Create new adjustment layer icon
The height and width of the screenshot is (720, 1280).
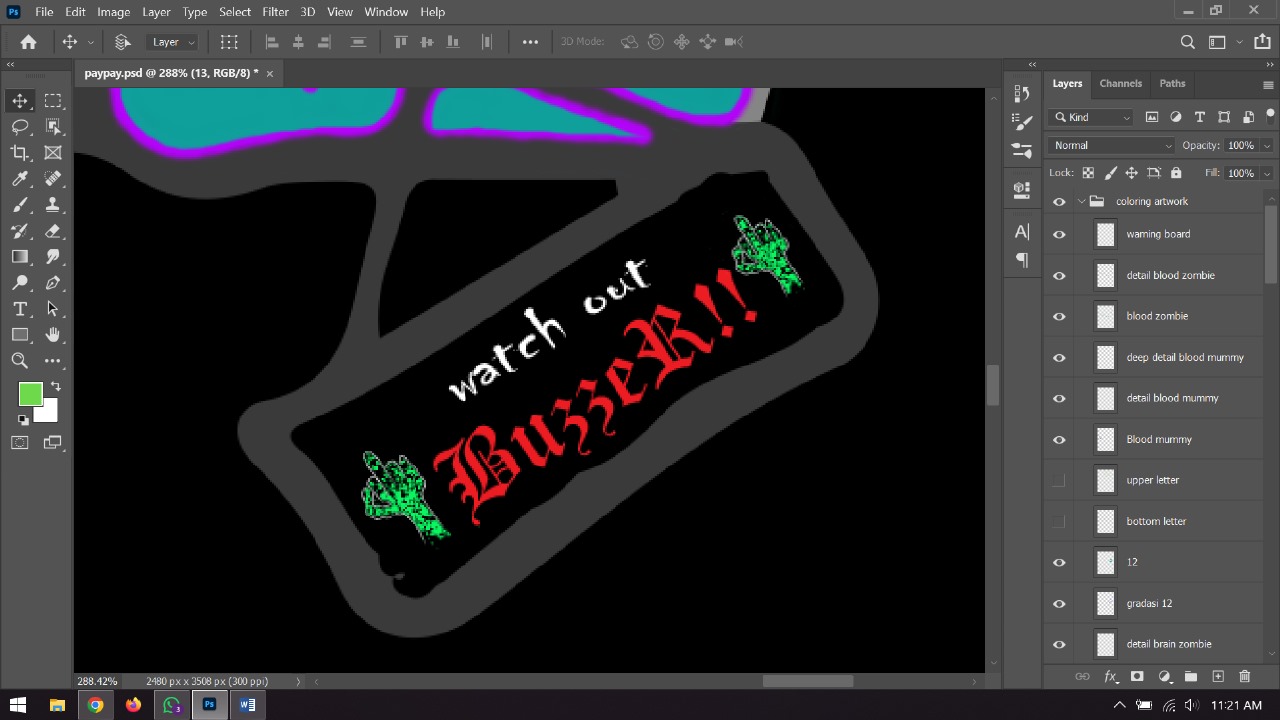pyautogui.click(x=1164, y=677)
